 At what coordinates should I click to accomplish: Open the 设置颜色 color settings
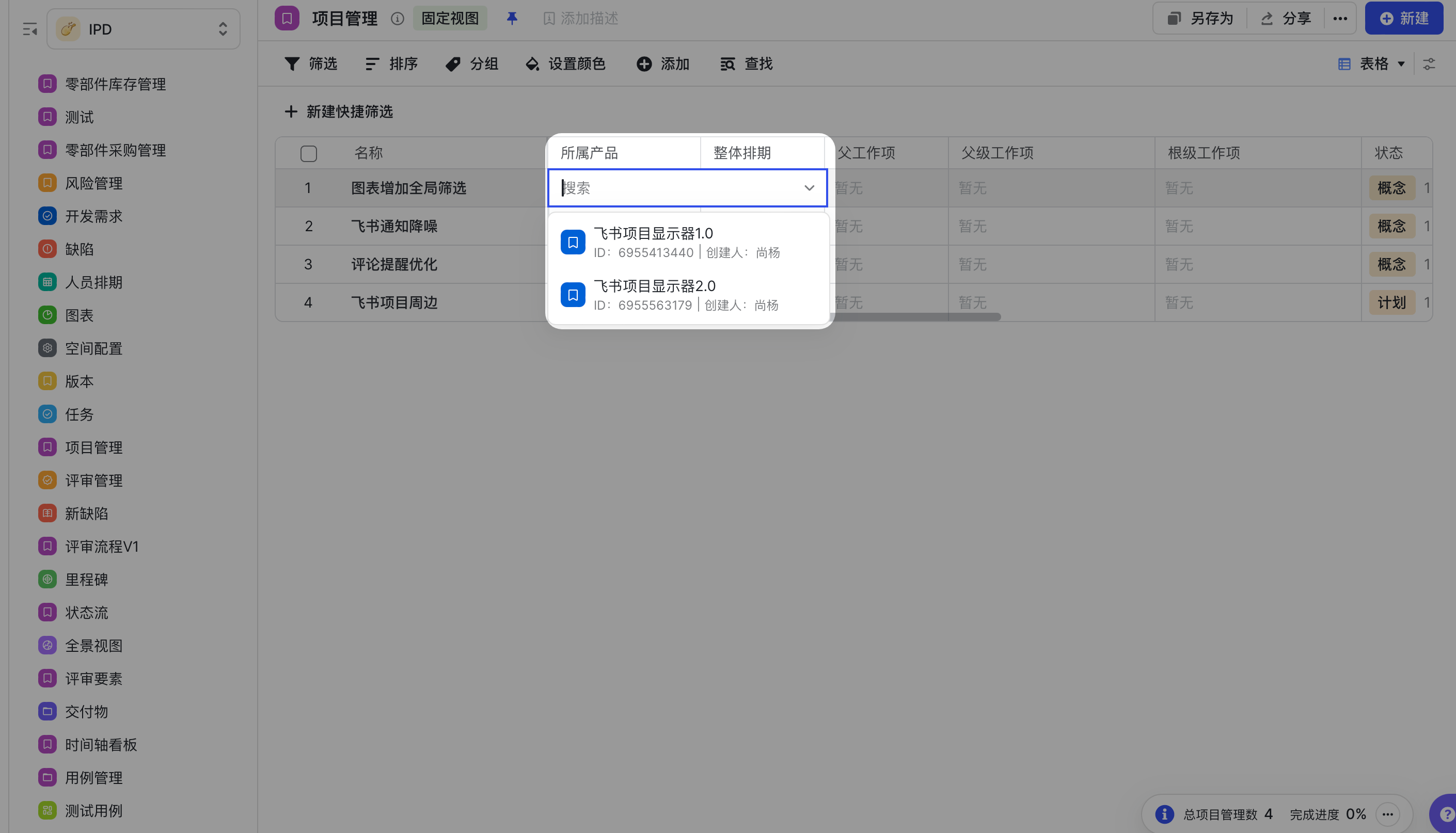(565, 64)
